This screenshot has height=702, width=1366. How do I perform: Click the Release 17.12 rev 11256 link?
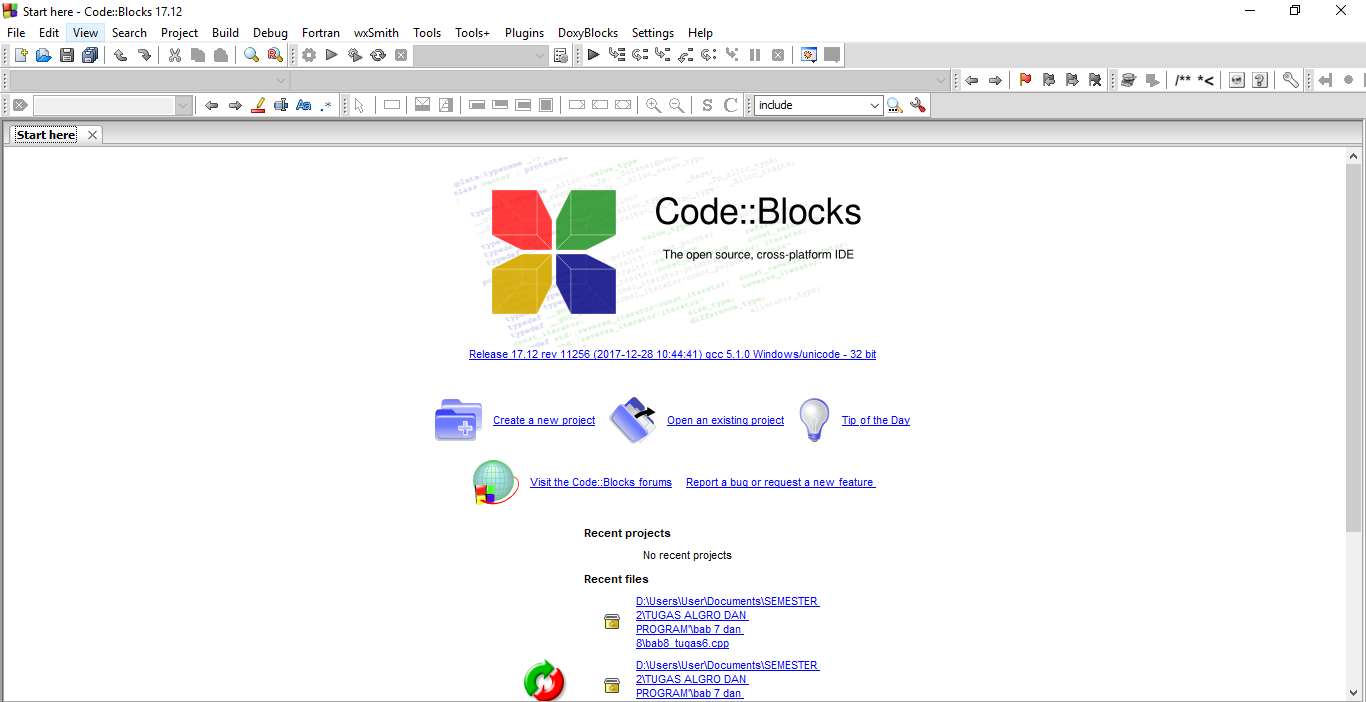click(672, 354)
